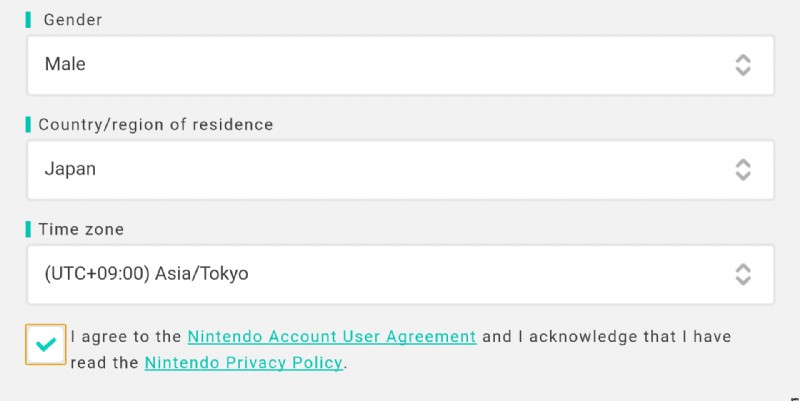
Task: Open the Nintendo Privacy Policy link
Action: [244, 363]
